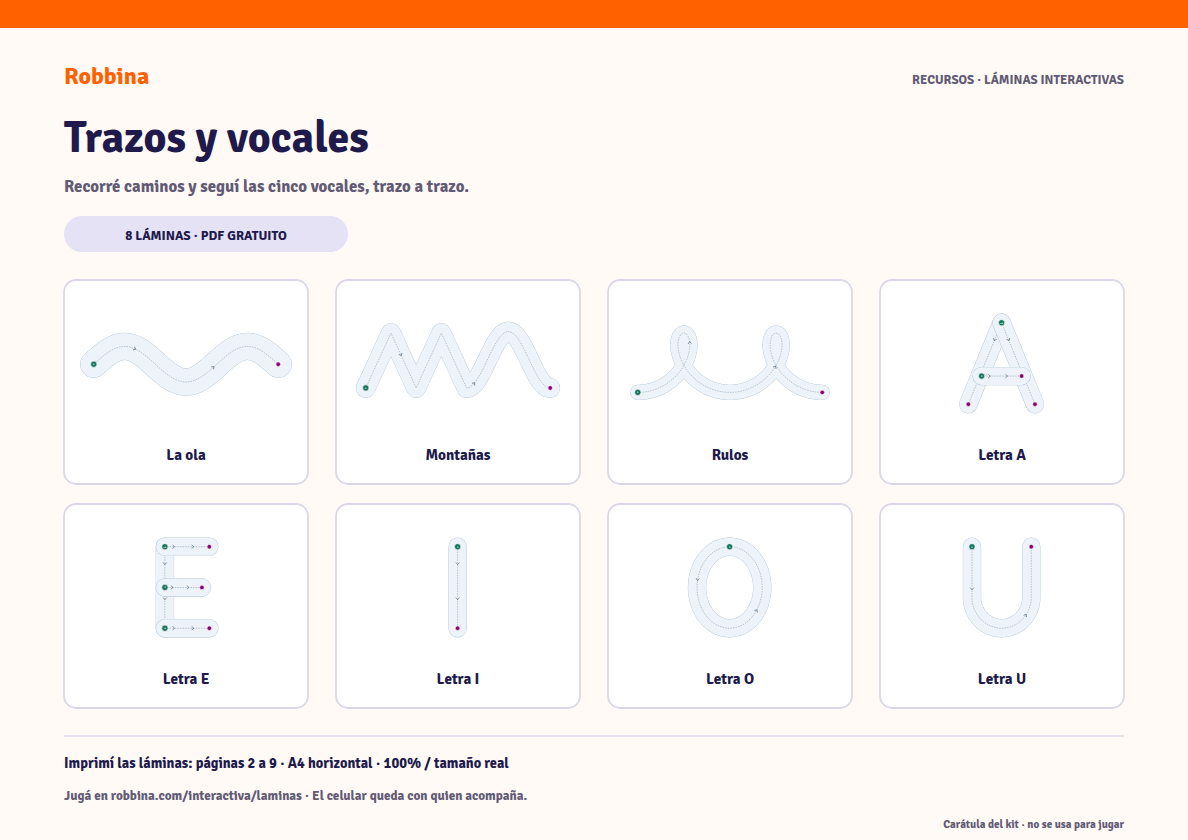Viewport: 1188px width, 840px height.
Task: Open the Letra A tracing card
Action: [1002, 382]
